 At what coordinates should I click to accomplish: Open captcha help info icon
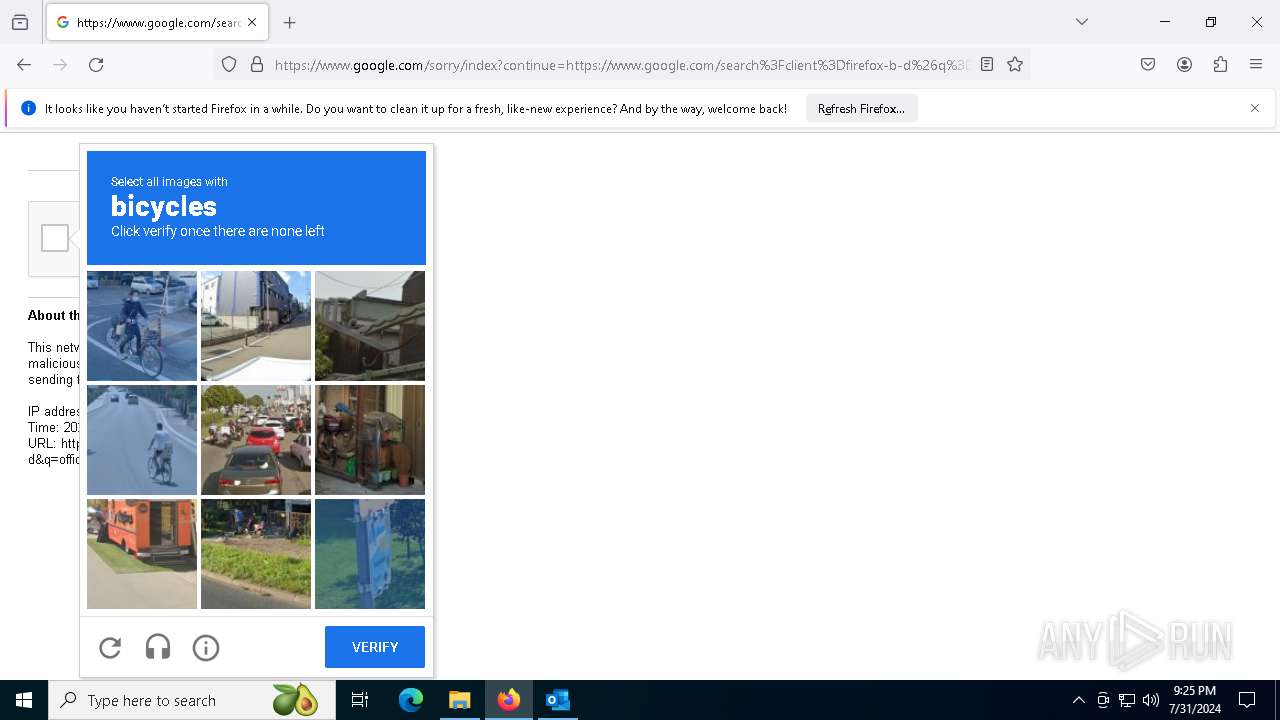tap(206, 648)
